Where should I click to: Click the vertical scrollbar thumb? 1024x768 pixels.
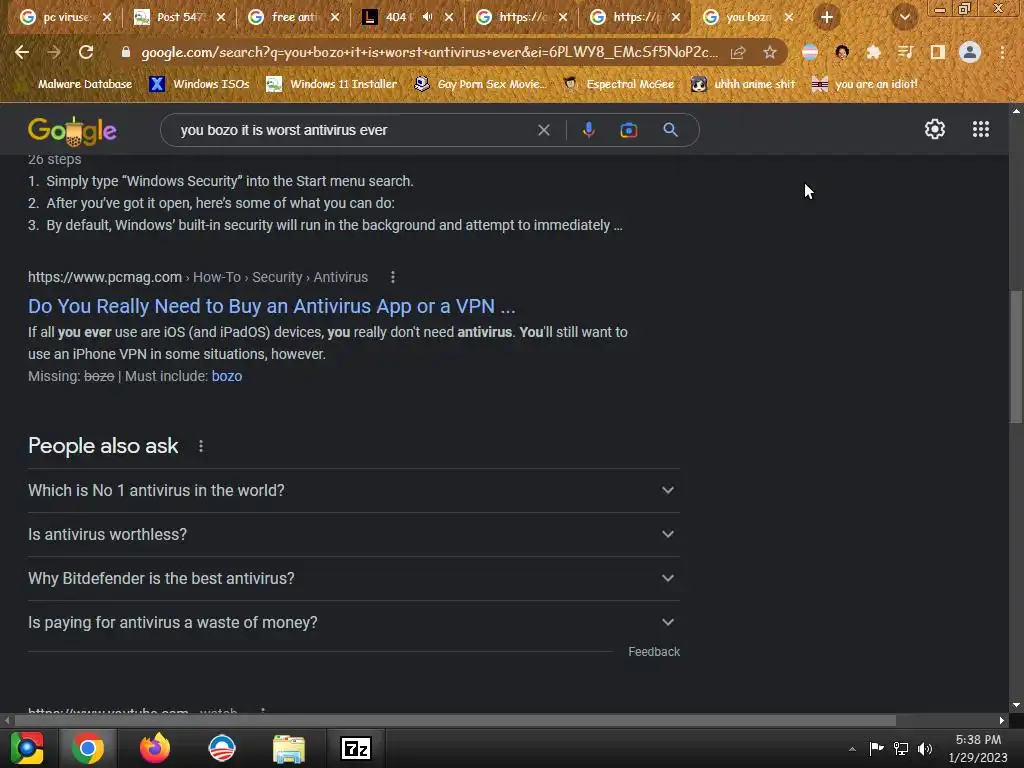[1016, 357]
